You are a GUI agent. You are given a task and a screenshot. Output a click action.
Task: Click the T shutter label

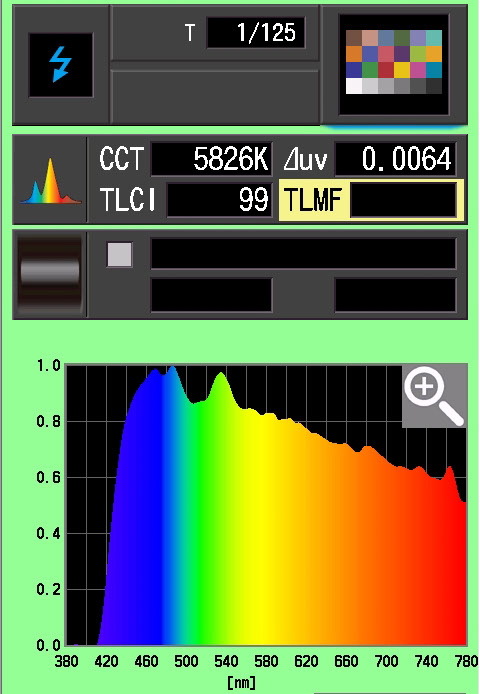coord(190,33)
